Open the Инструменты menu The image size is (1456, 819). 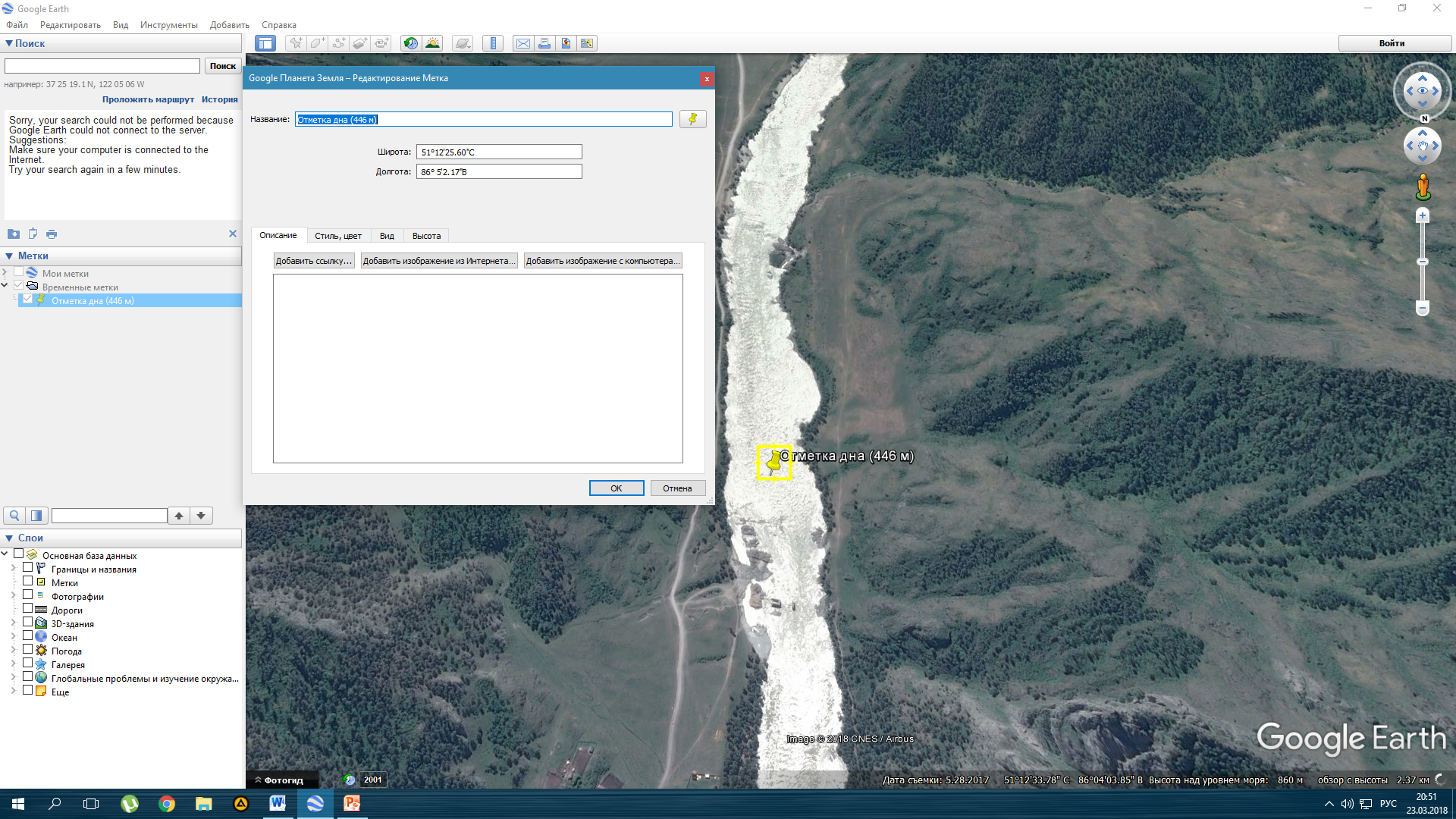pos(168,25)
